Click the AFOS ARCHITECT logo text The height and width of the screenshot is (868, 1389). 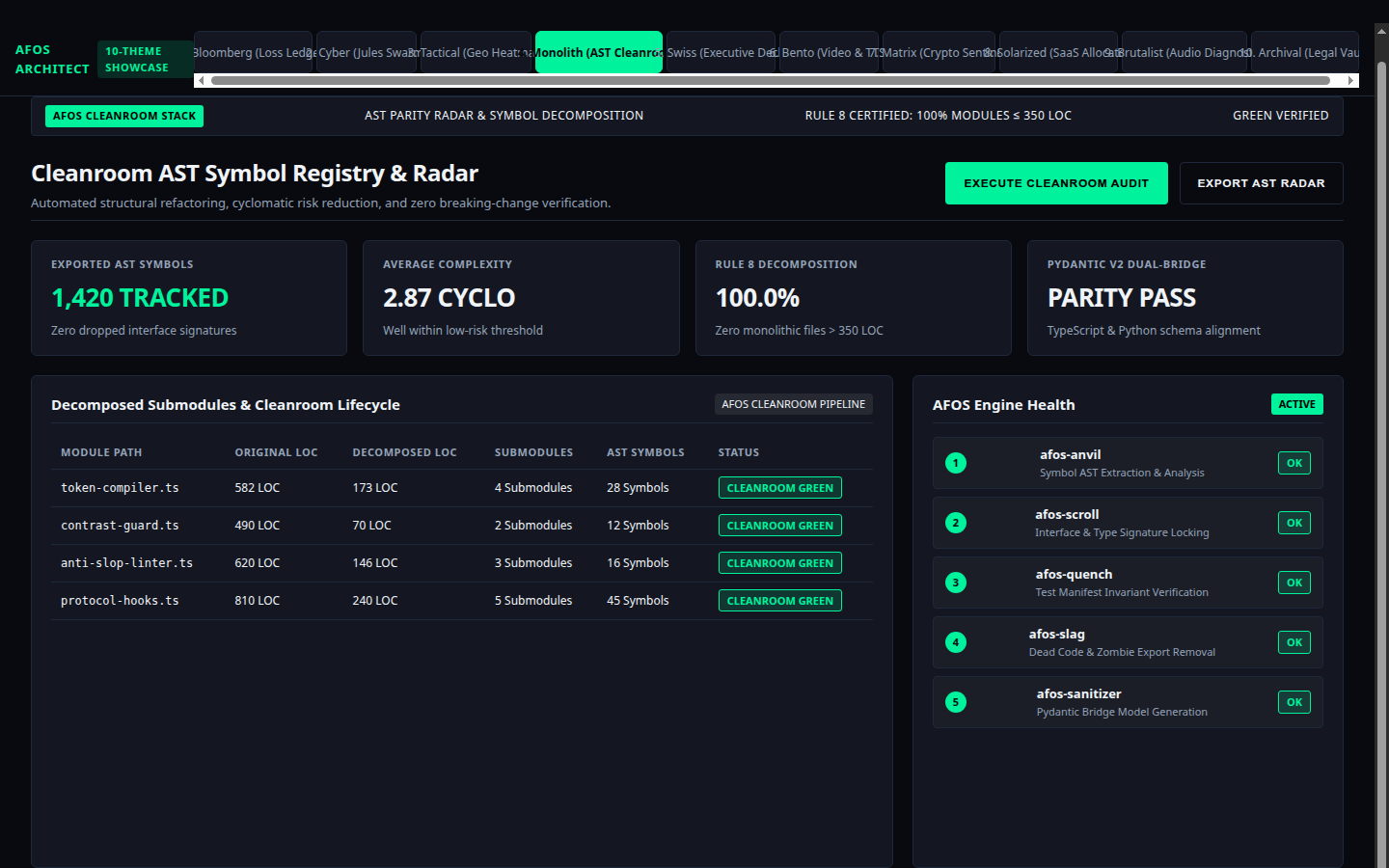coord(52,59)
